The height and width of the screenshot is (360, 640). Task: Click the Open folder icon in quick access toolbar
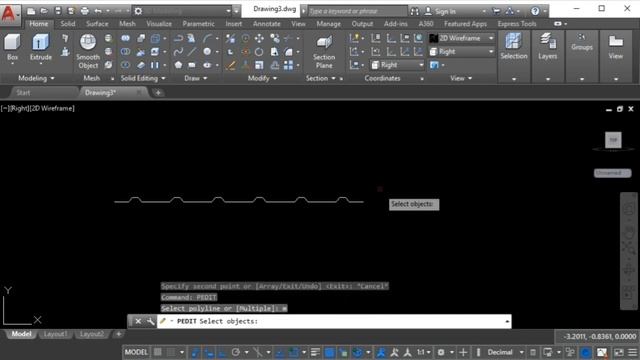point(44,11)
